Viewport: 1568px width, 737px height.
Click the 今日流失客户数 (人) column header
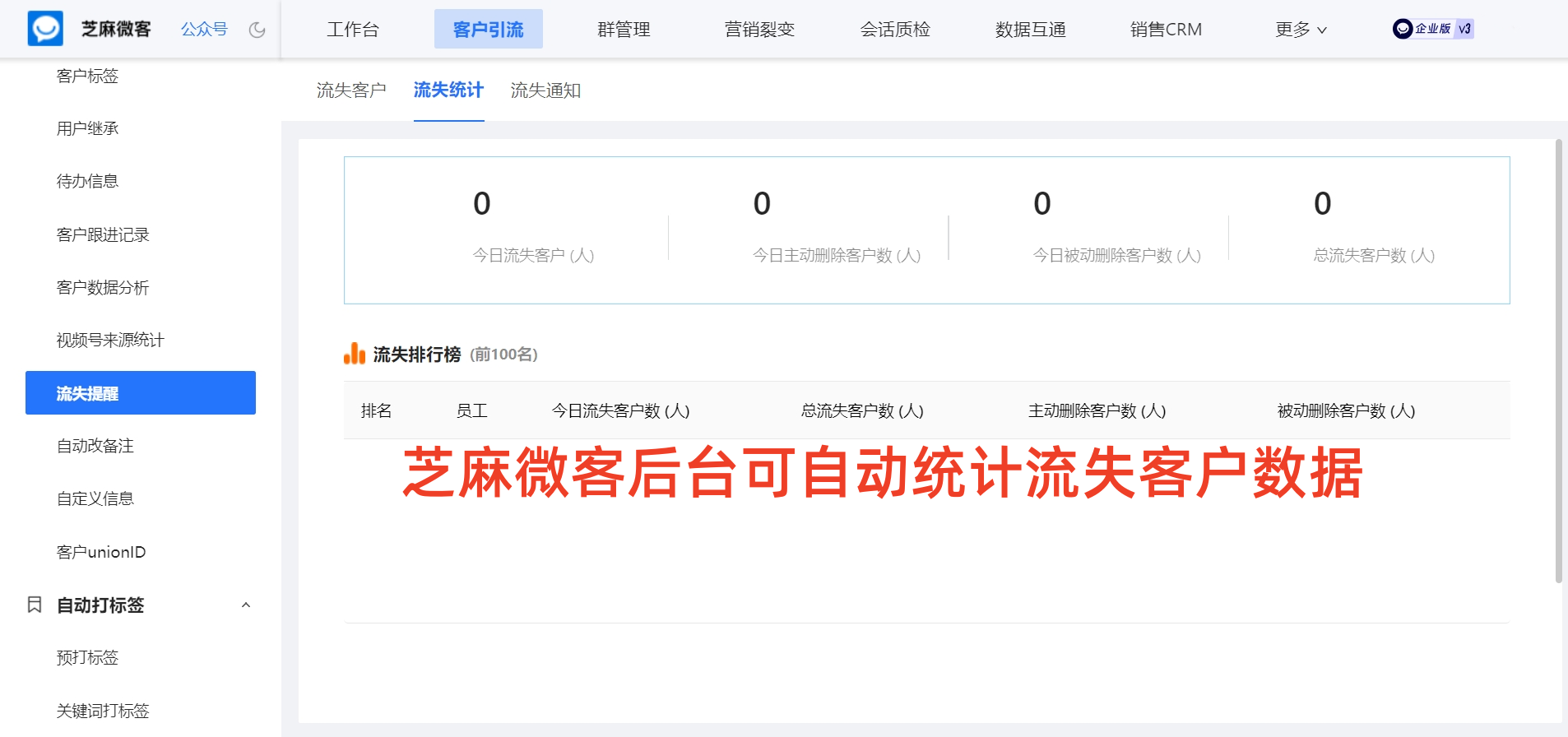[x=620, y=410]
